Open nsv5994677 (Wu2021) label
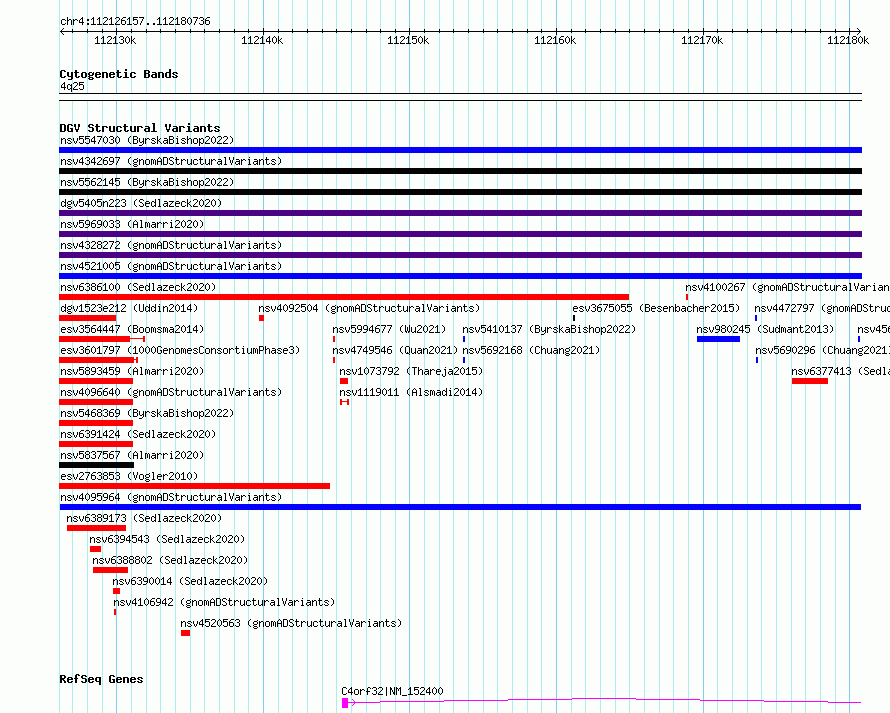The width and height of the screenshot is (890, 713). (x=389, y=329)
